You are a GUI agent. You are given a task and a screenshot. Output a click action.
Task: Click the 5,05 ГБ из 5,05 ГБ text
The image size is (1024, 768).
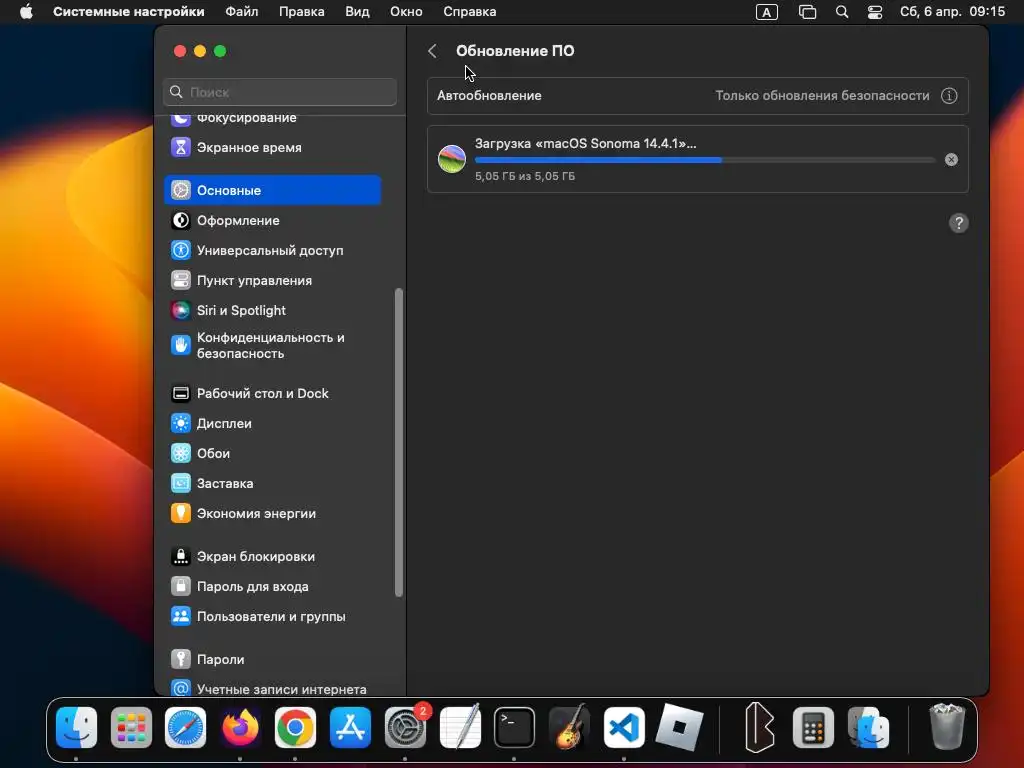[525, 176]
